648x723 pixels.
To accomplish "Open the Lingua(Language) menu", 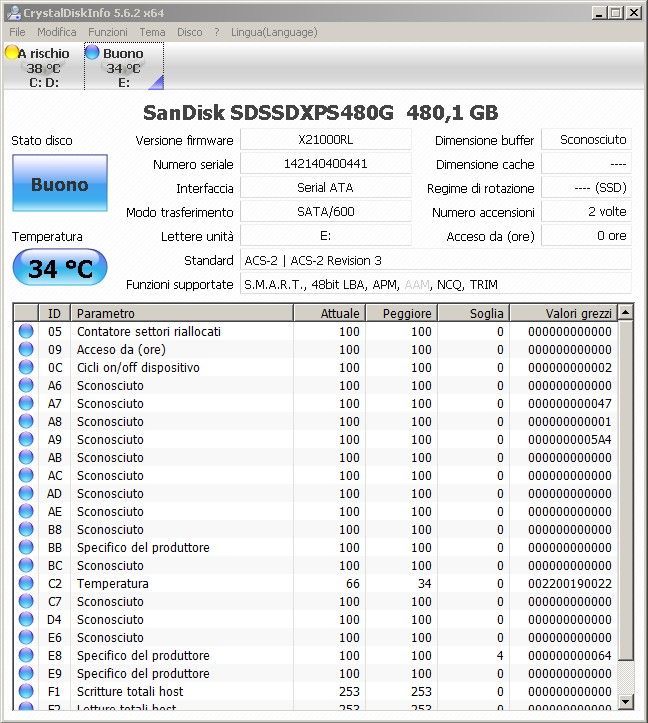I will click(x=273, y=32).
